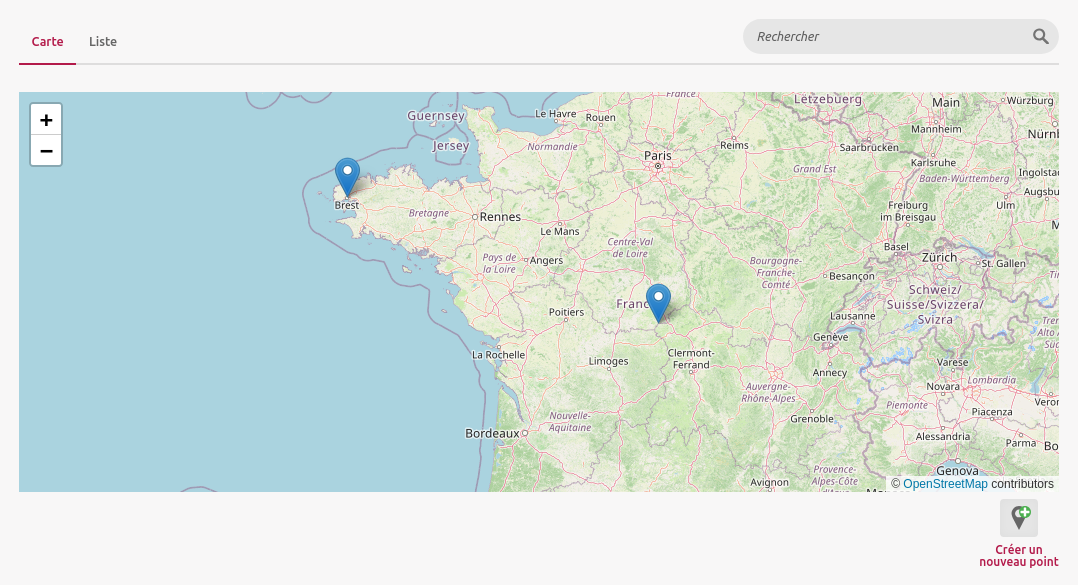Click the map marker in central France
Image resolution: width=1078 pixels, height=585 pixels.
[658, 303]
